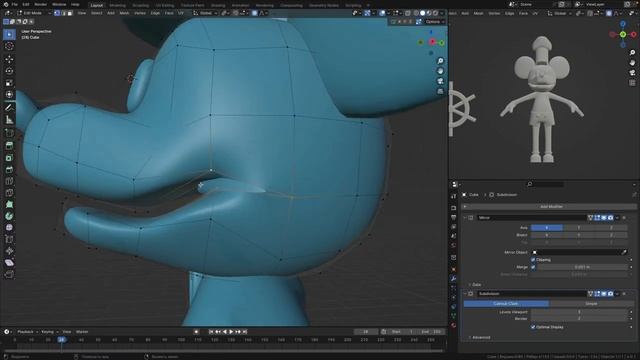Click the timeline Play button

coord(231,332)
